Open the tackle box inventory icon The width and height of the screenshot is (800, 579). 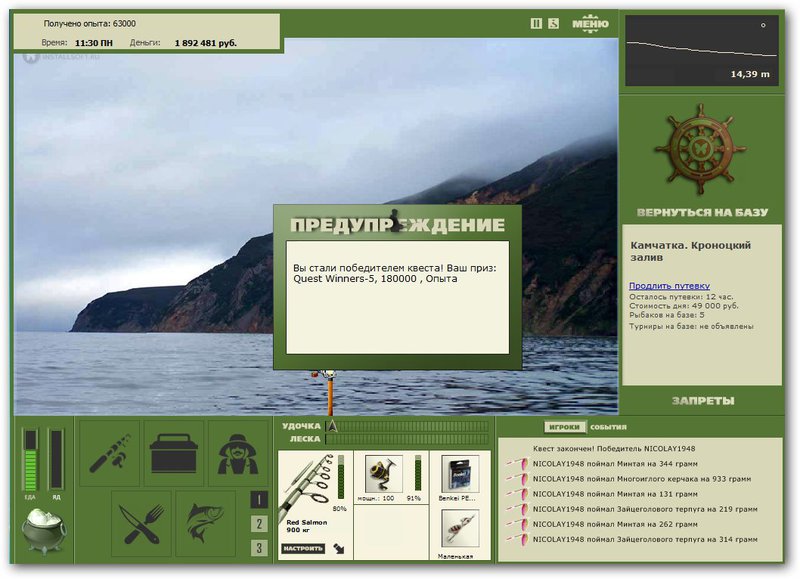[173, 454]
